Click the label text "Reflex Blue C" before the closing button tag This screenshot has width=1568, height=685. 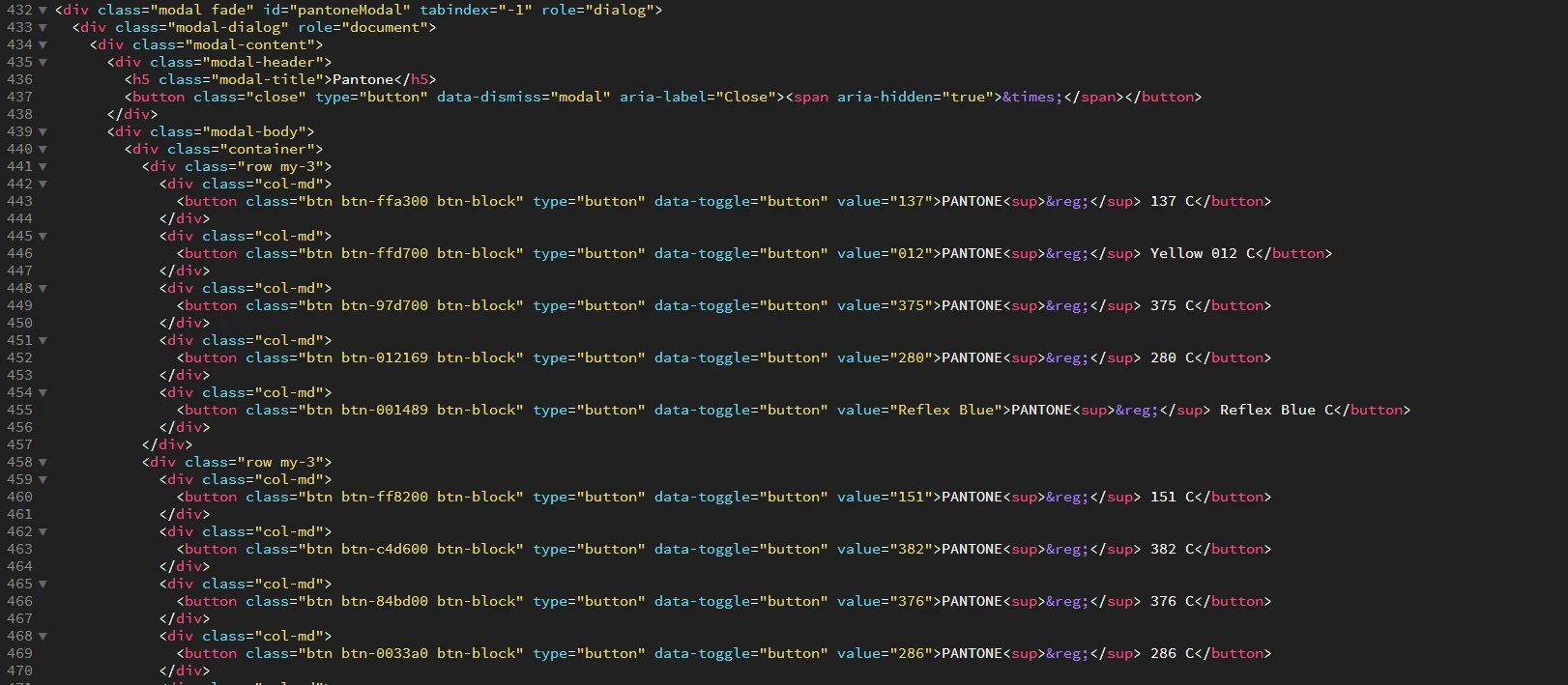[x=1277, y=410]
